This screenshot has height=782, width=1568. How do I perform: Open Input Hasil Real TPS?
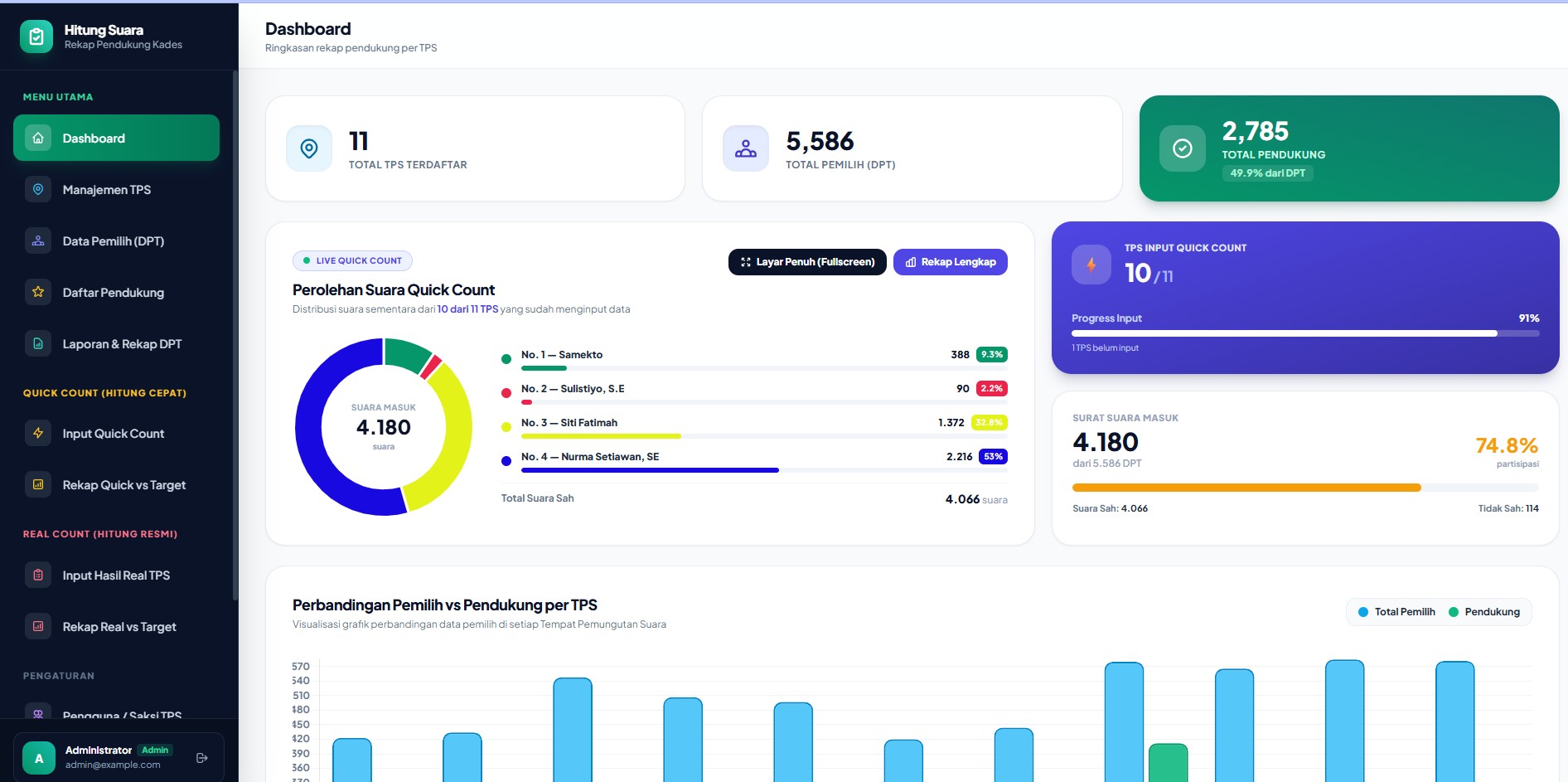(116, 575)
